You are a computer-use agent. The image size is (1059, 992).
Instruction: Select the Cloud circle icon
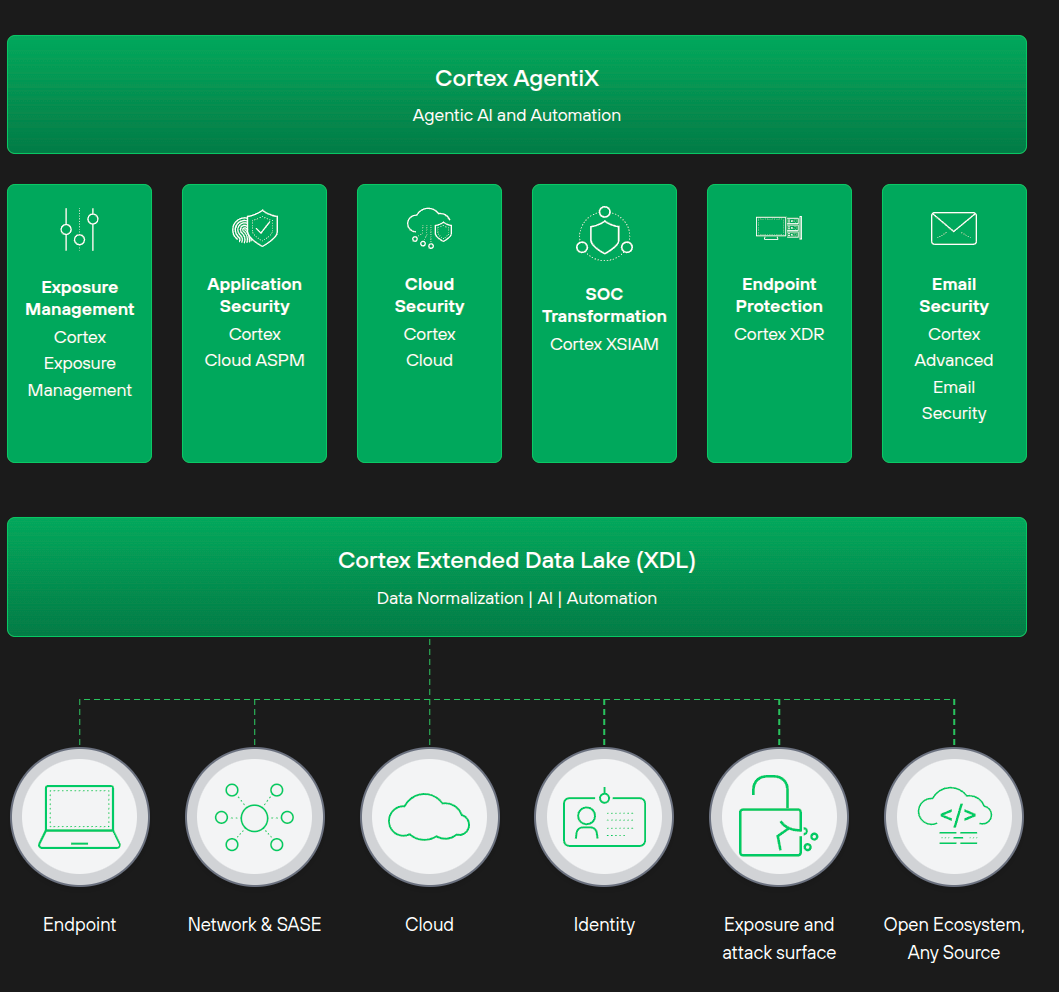(430, 817)
